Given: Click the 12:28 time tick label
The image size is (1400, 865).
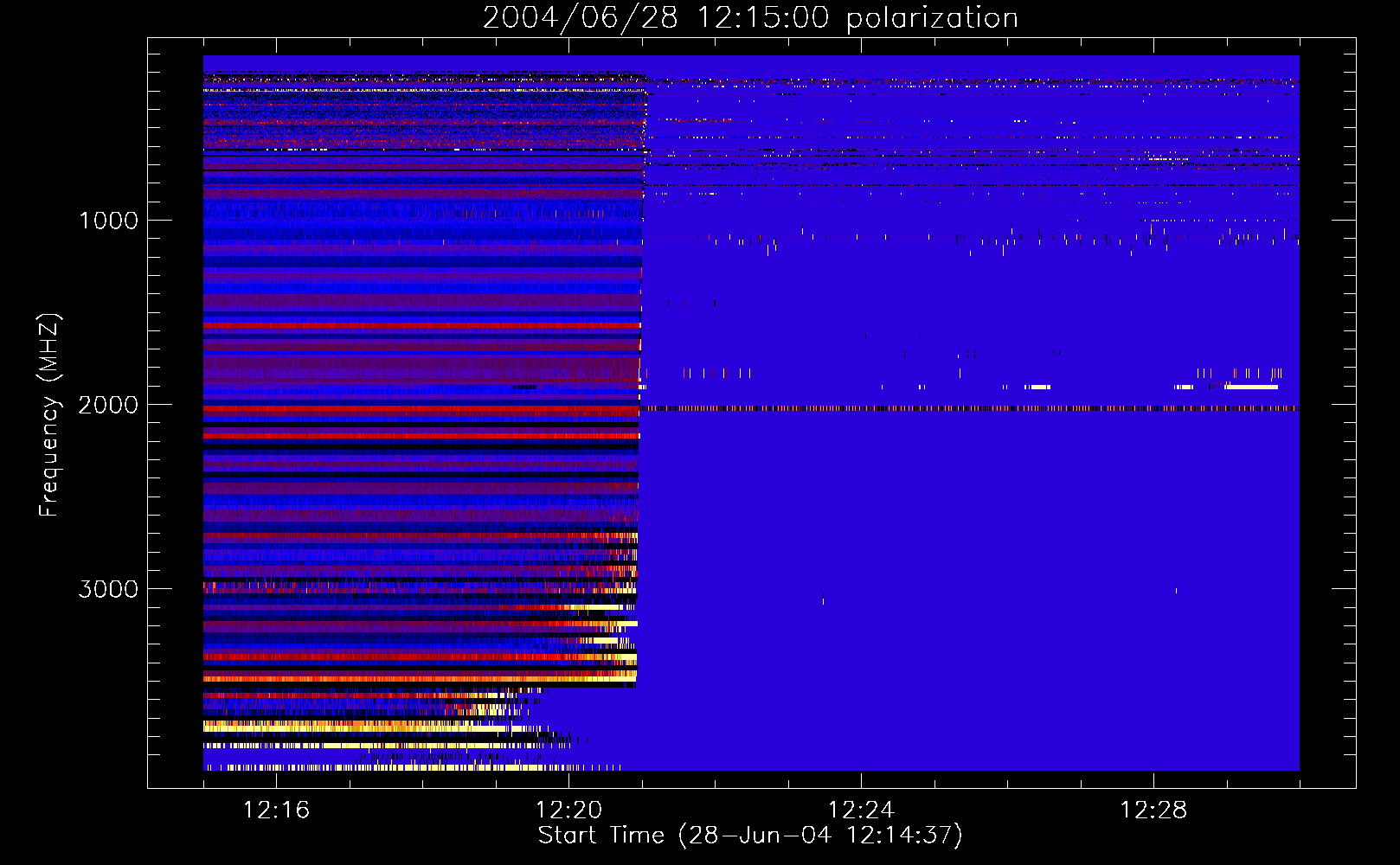Looking at the screenshot, I should point(1153,811).
